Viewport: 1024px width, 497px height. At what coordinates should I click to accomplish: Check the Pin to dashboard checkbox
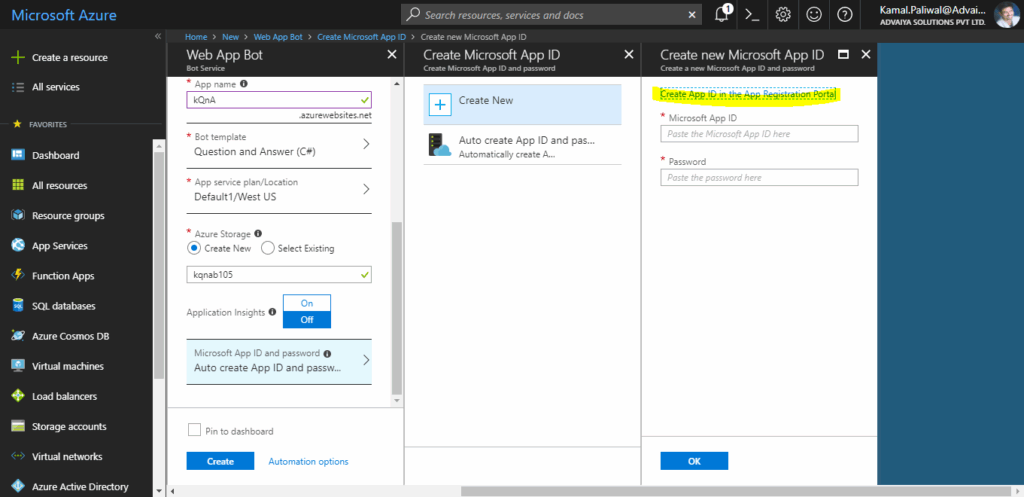tap(193, 430)
